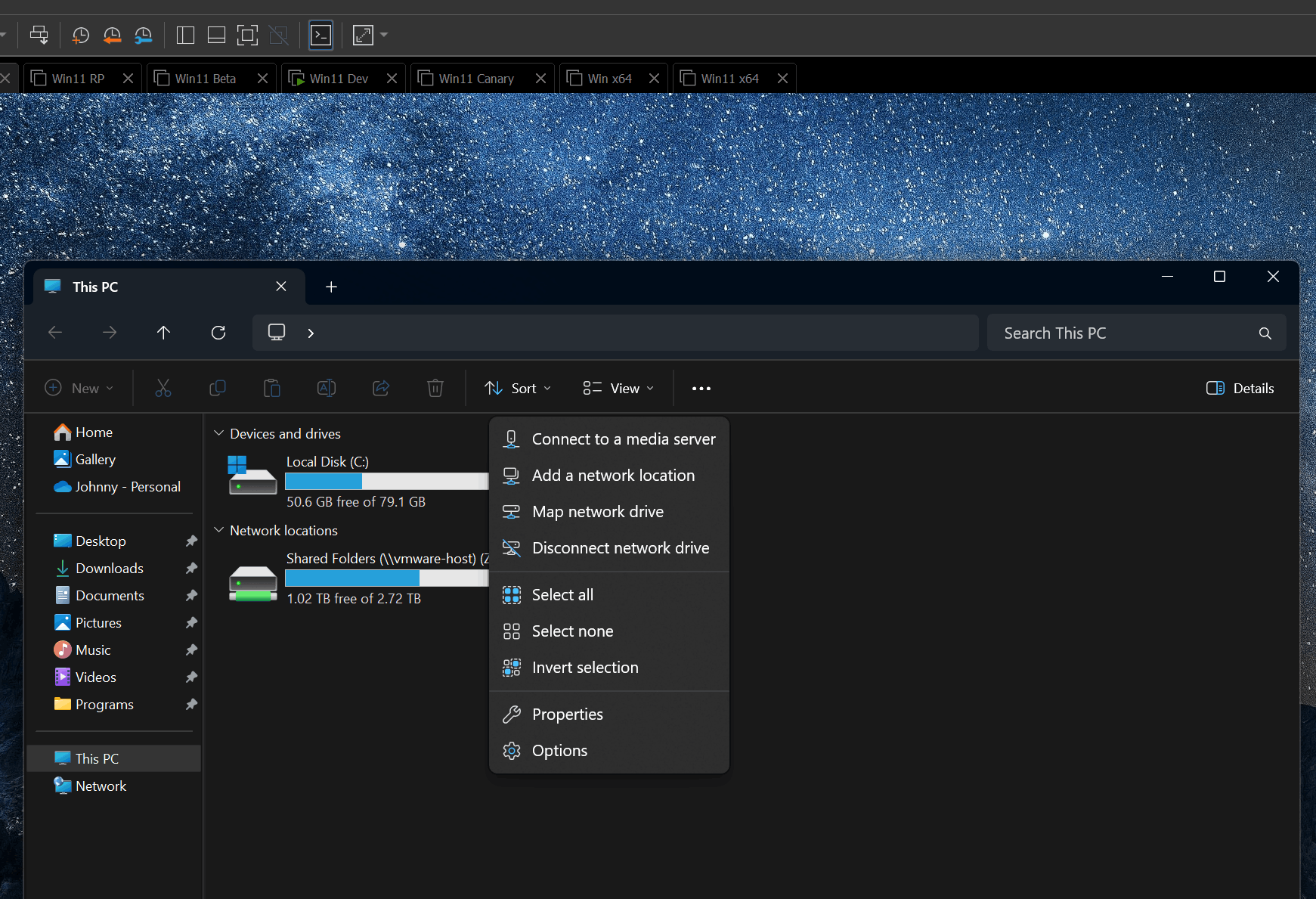Click the Refresh icon in navigation bar
The height and width of the screenshot is (899, 1316).
[218, 333]
